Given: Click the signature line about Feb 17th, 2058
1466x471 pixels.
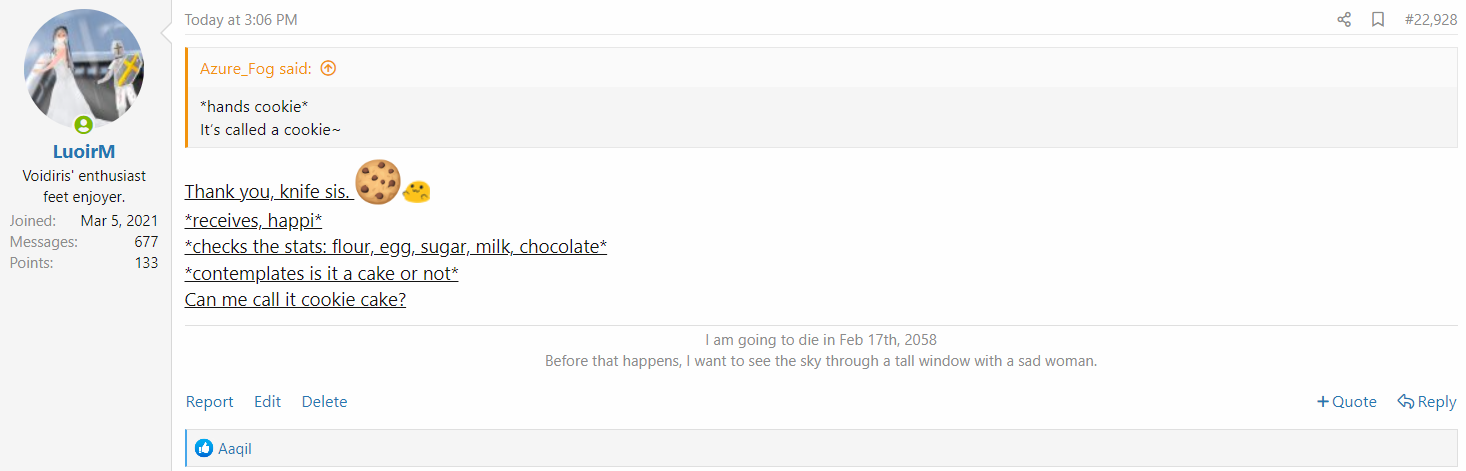Looking at the screenshot, I should point(820,340).
